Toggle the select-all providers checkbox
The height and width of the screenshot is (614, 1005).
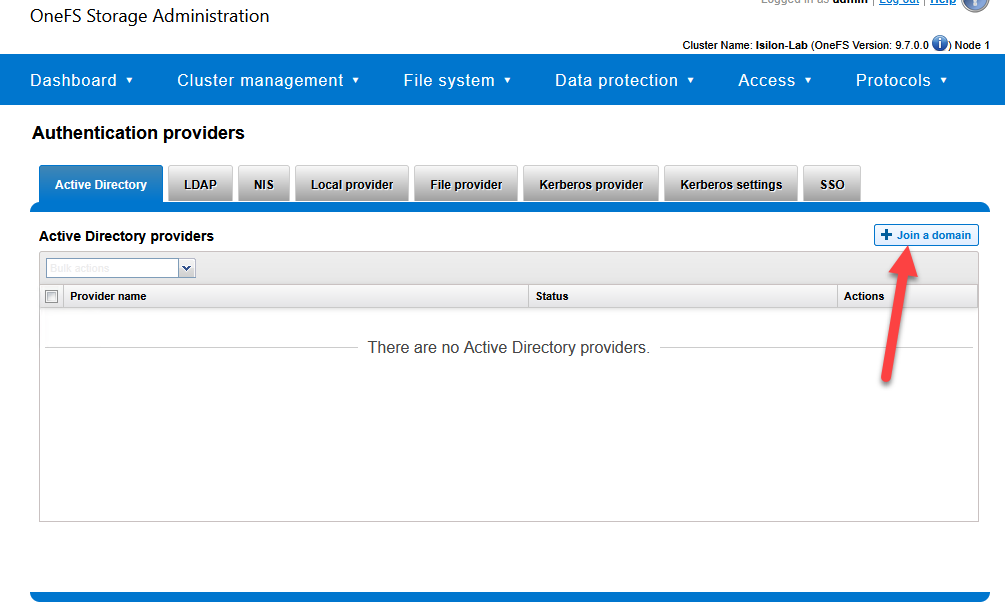[51, 296]
